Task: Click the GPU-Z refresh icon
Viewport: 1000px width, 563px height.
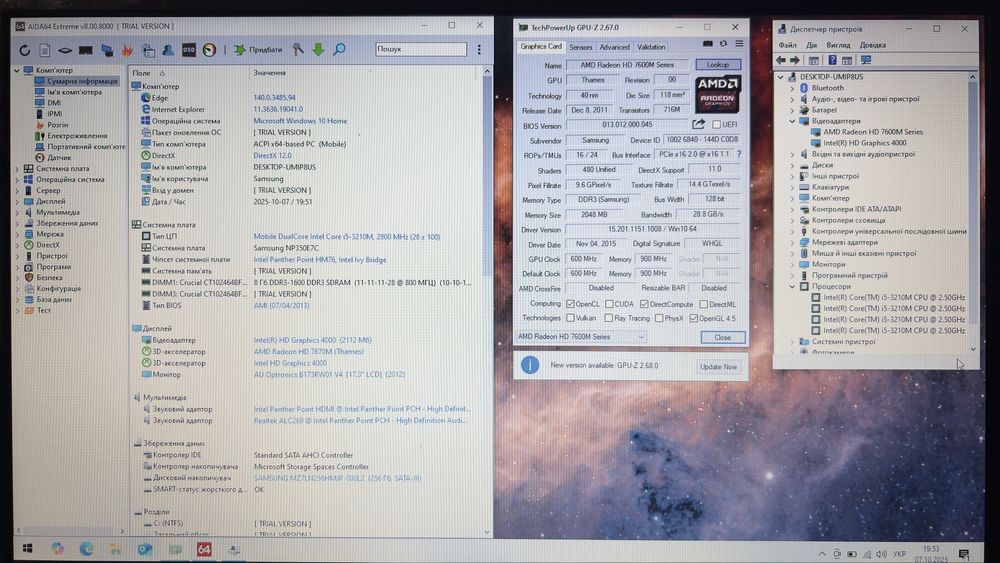Action: tap(723, 44)
